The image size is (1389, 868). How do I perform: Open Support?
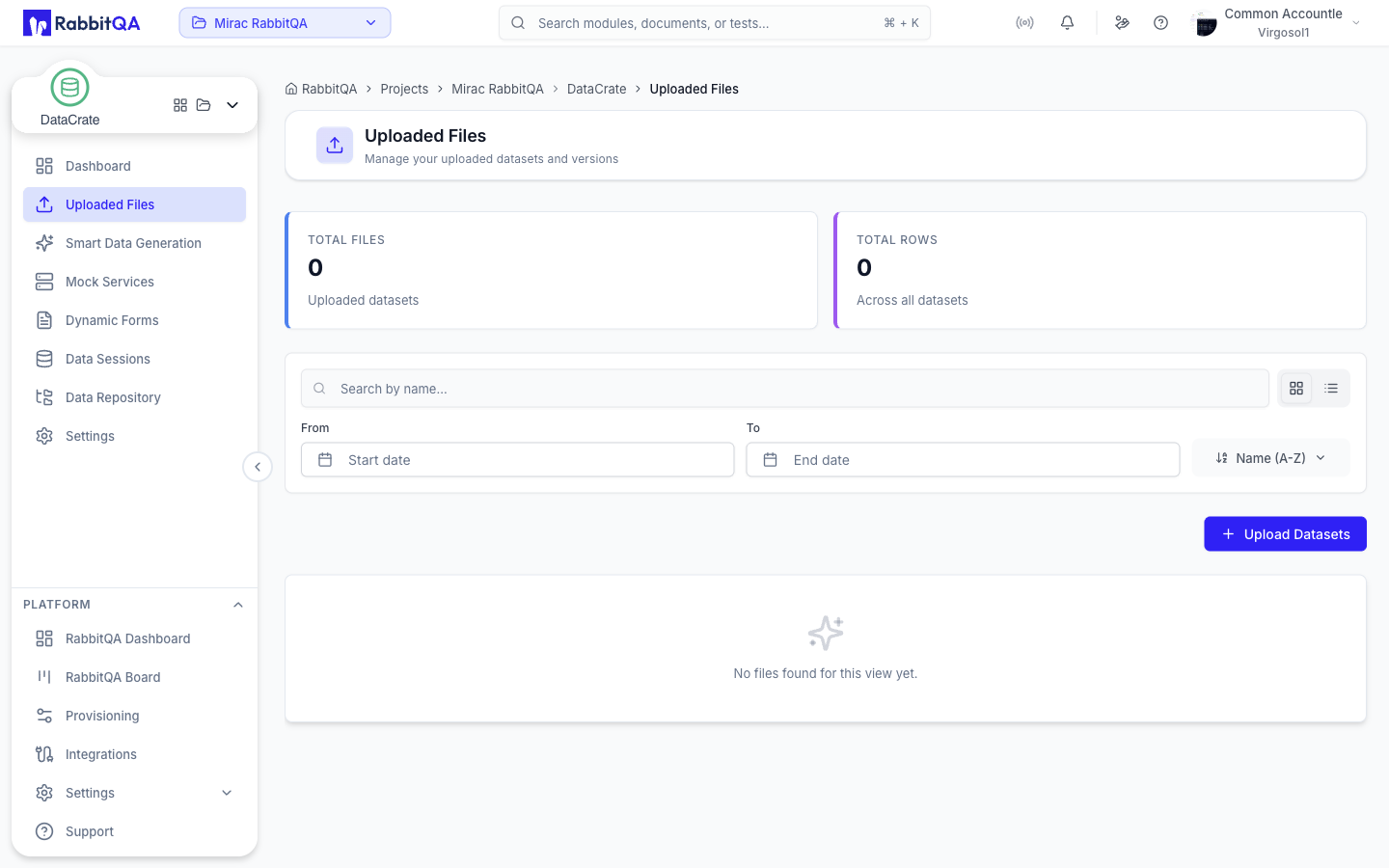point(134,831)
